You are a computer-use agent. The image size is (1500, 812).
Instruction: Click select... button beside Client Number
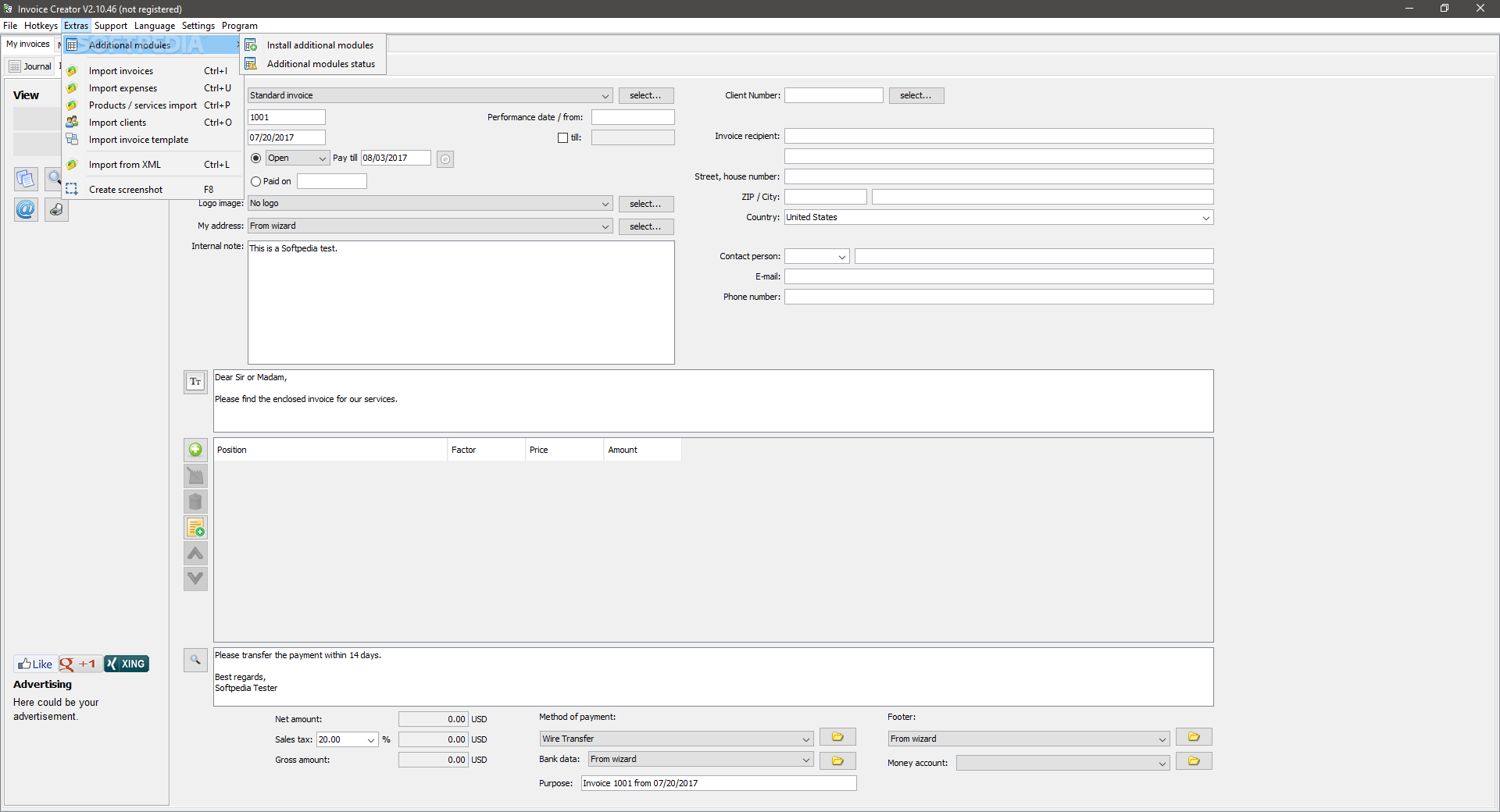coord(916,95)
